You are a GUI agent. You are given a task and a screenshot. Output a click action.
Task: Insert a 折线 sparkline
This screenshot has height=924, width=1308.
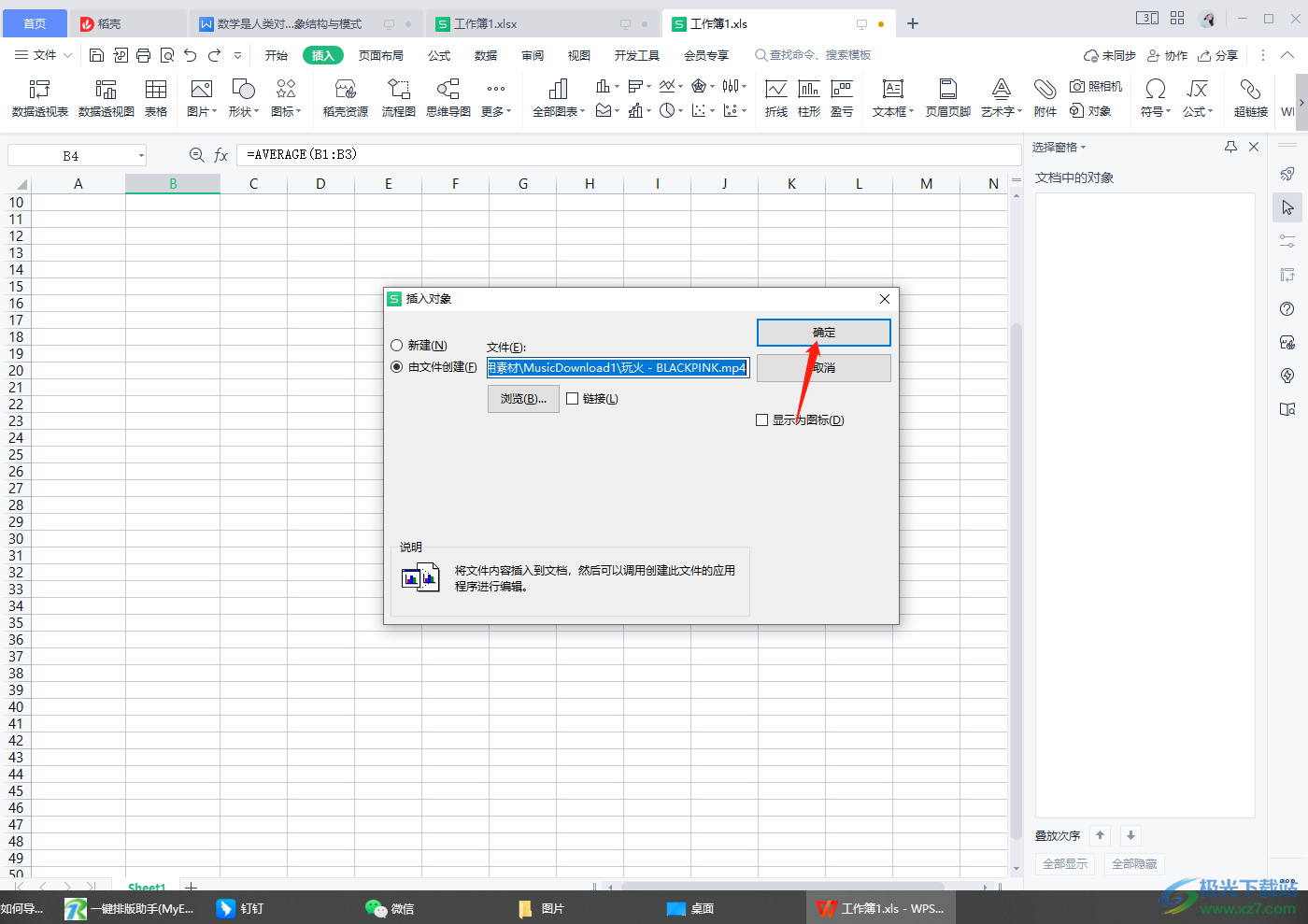[776, 98]
